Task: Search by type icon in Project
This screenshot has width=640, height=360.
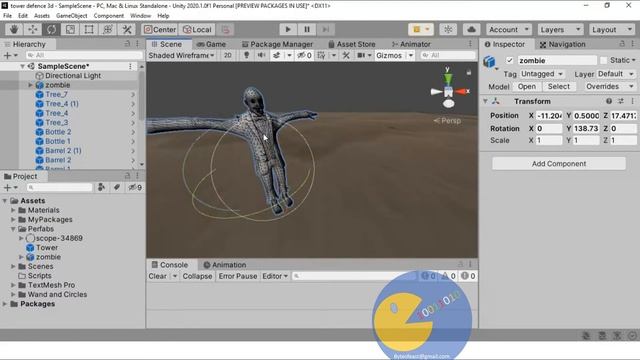Action: pyautogui.click(x=101, y=187)
